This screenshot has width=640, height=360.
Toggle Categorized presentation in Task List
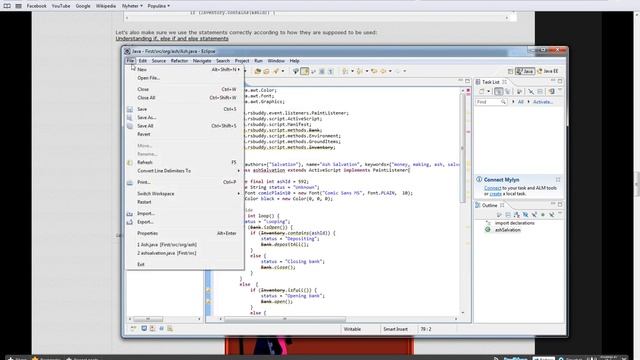coord(498,91)
